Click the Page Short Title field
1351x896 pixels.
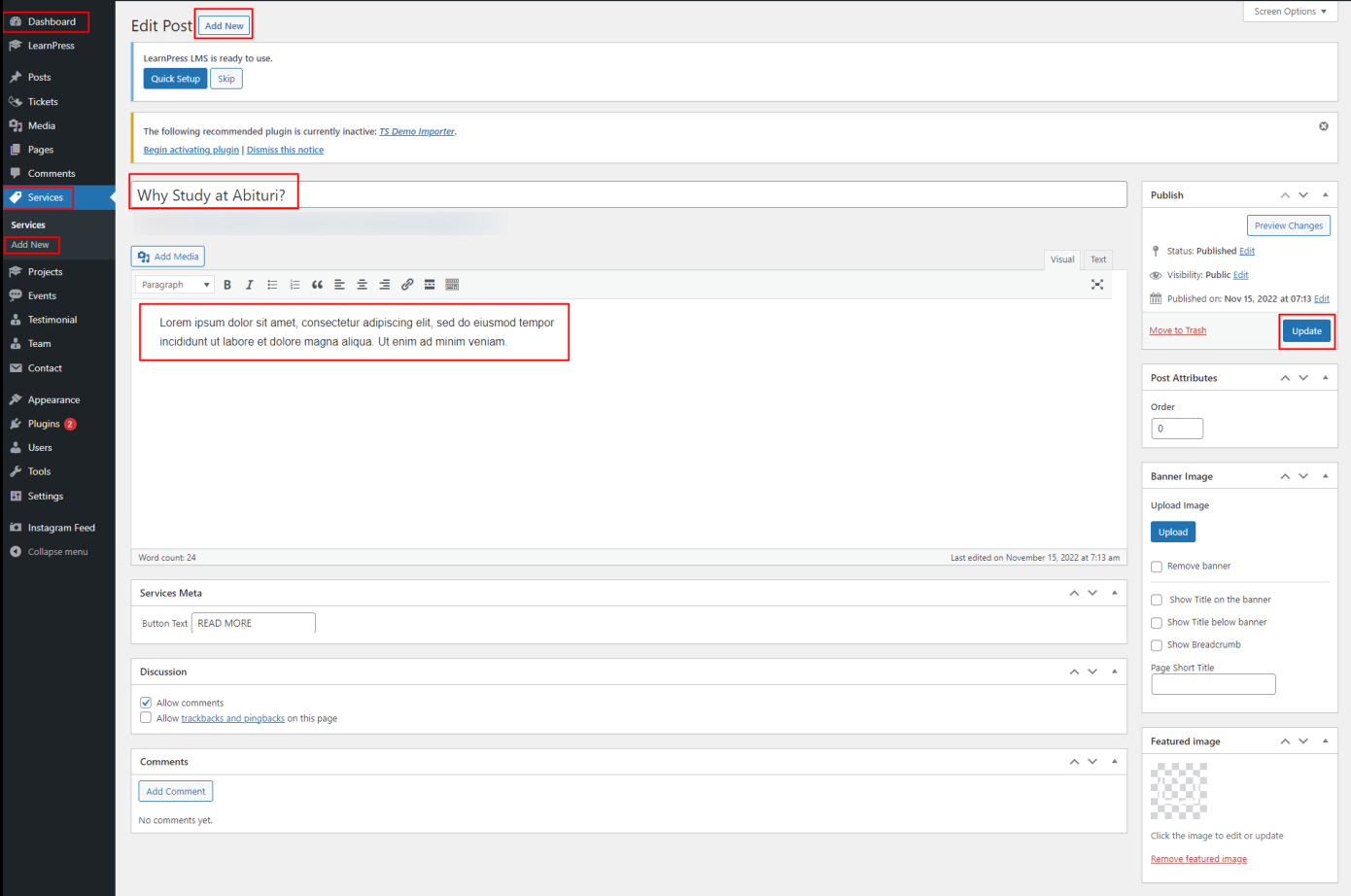point(1212,684)
